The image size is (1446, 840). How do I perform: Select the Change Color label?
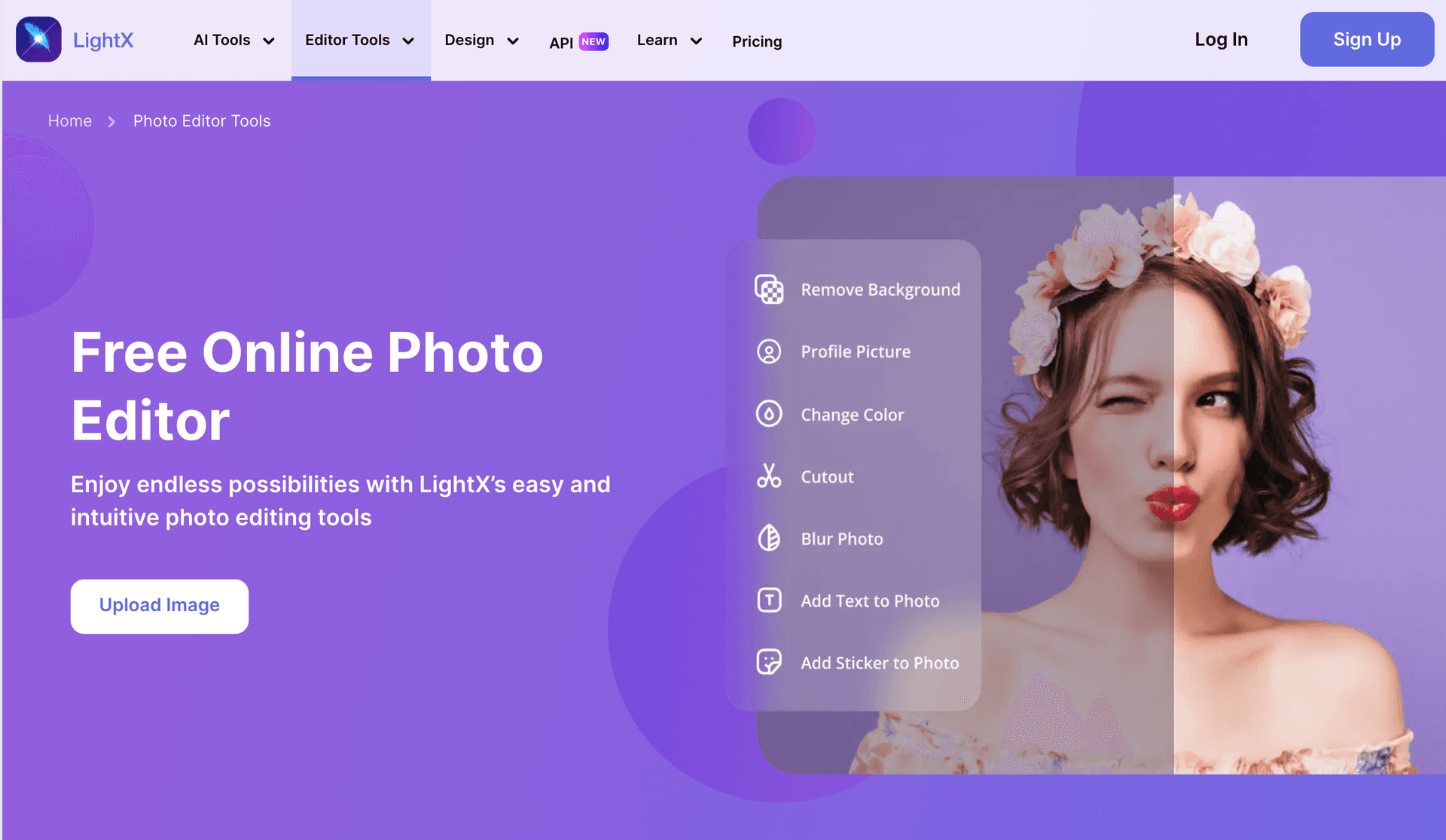[853, 415]
